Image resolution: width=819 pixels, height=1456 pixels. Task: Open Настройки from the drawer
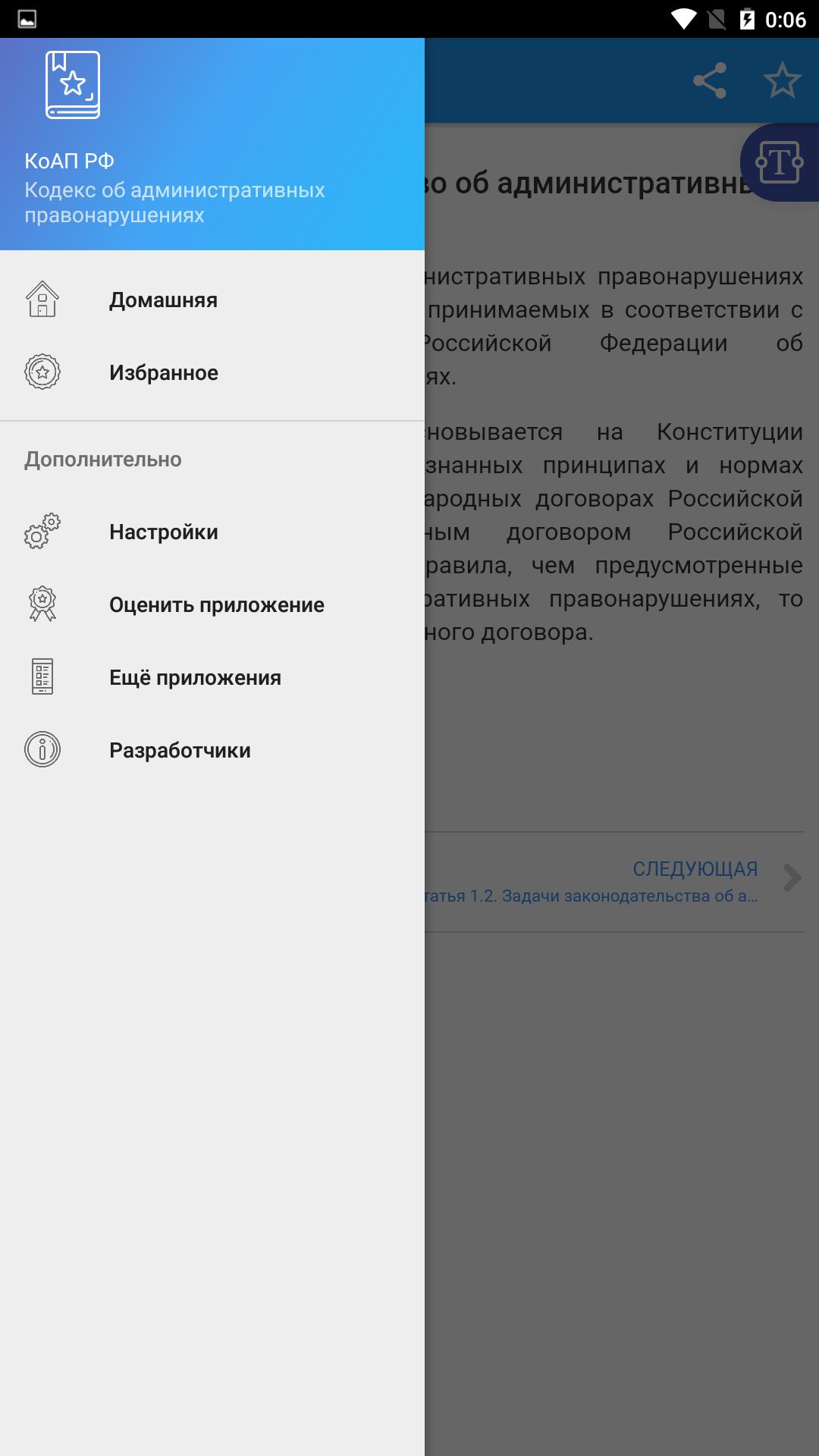point(212,531)
